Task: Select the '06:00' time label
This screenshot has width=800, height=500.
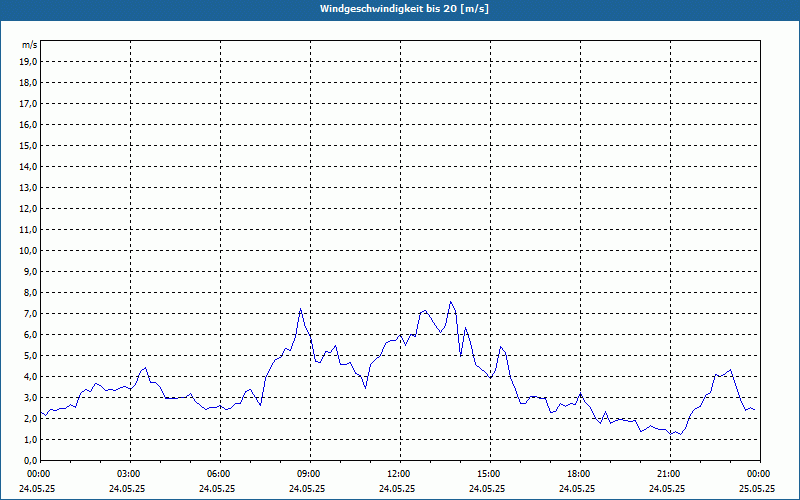Action: [218, 474]
